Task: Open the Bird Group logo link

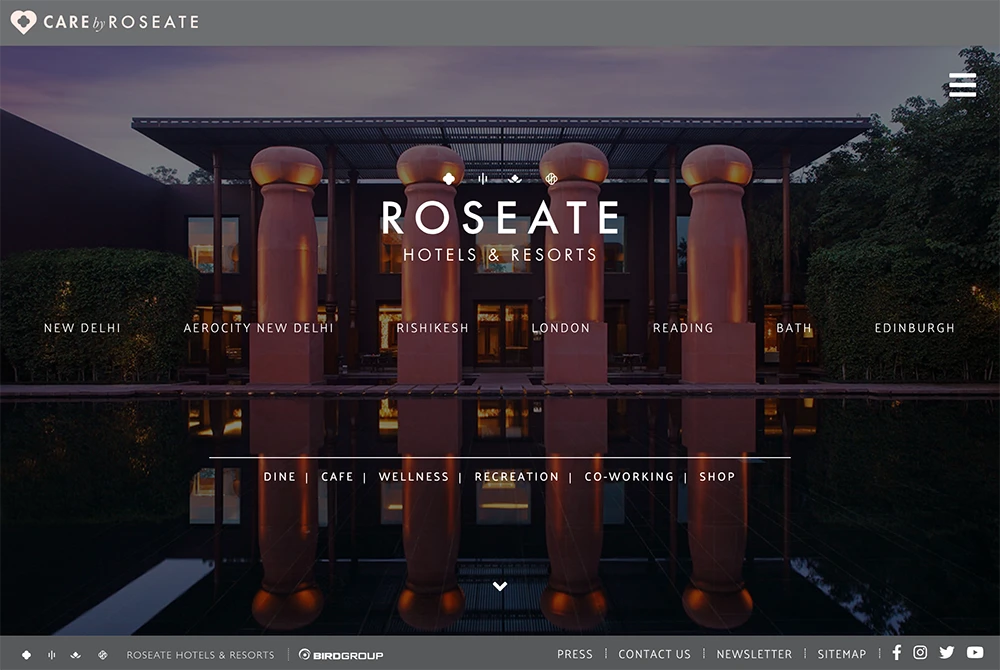Action: pos(341,655)
